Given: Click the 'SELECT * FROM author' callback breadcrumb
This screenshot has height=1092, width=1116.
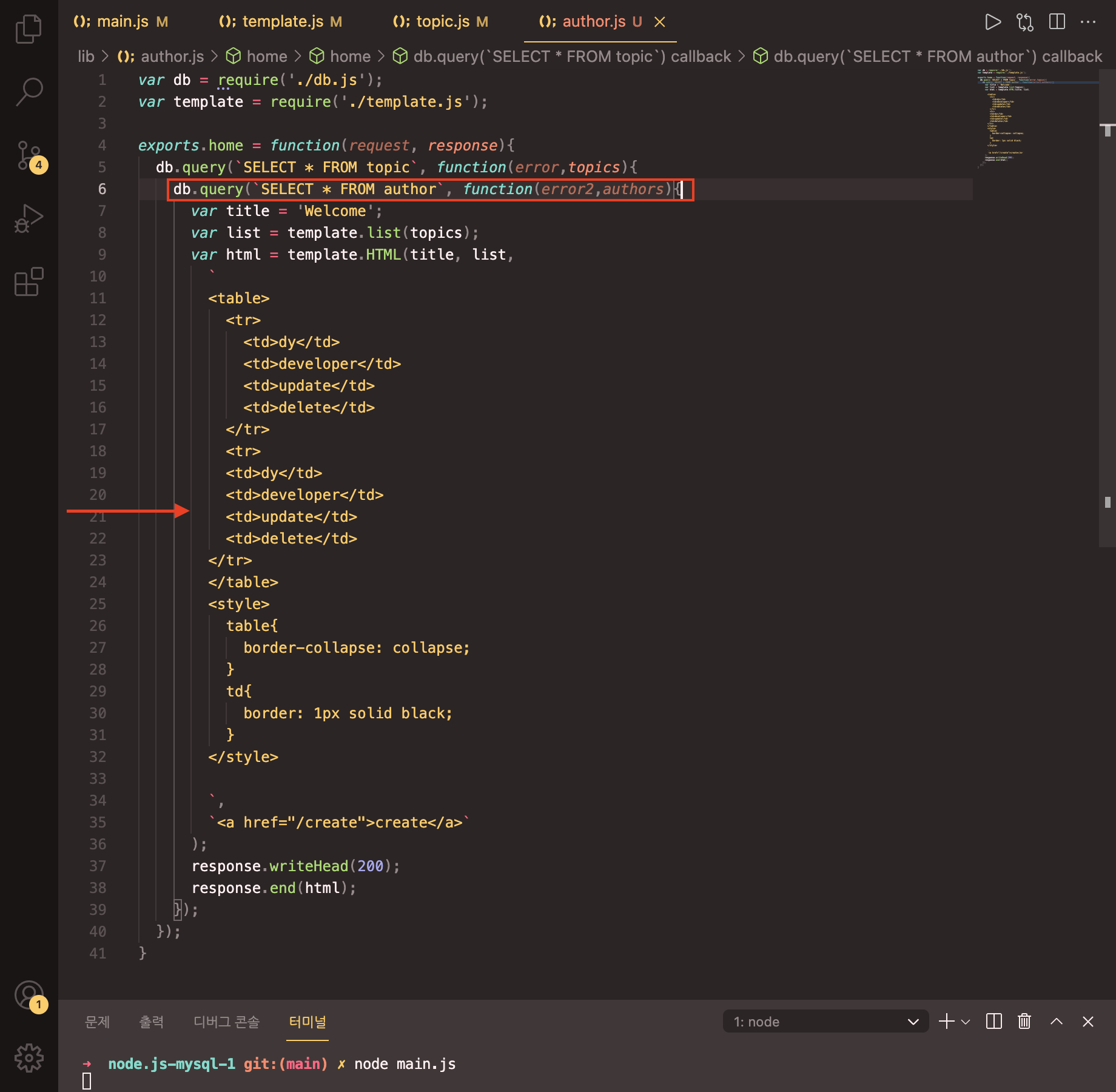Looking at the screenshot, I should 927,56.
